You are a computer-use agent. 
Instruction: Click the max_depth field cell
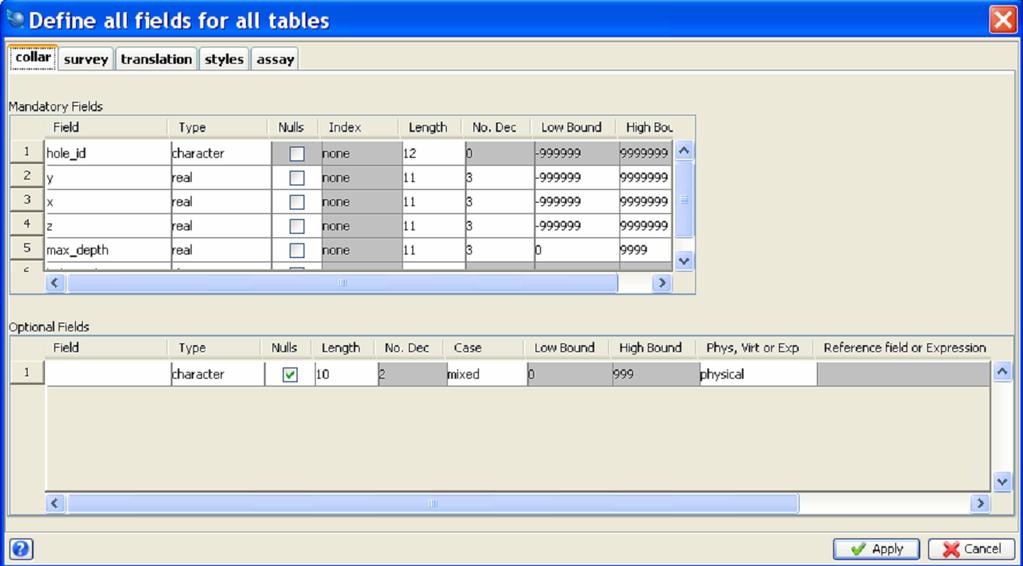[108, 250]
